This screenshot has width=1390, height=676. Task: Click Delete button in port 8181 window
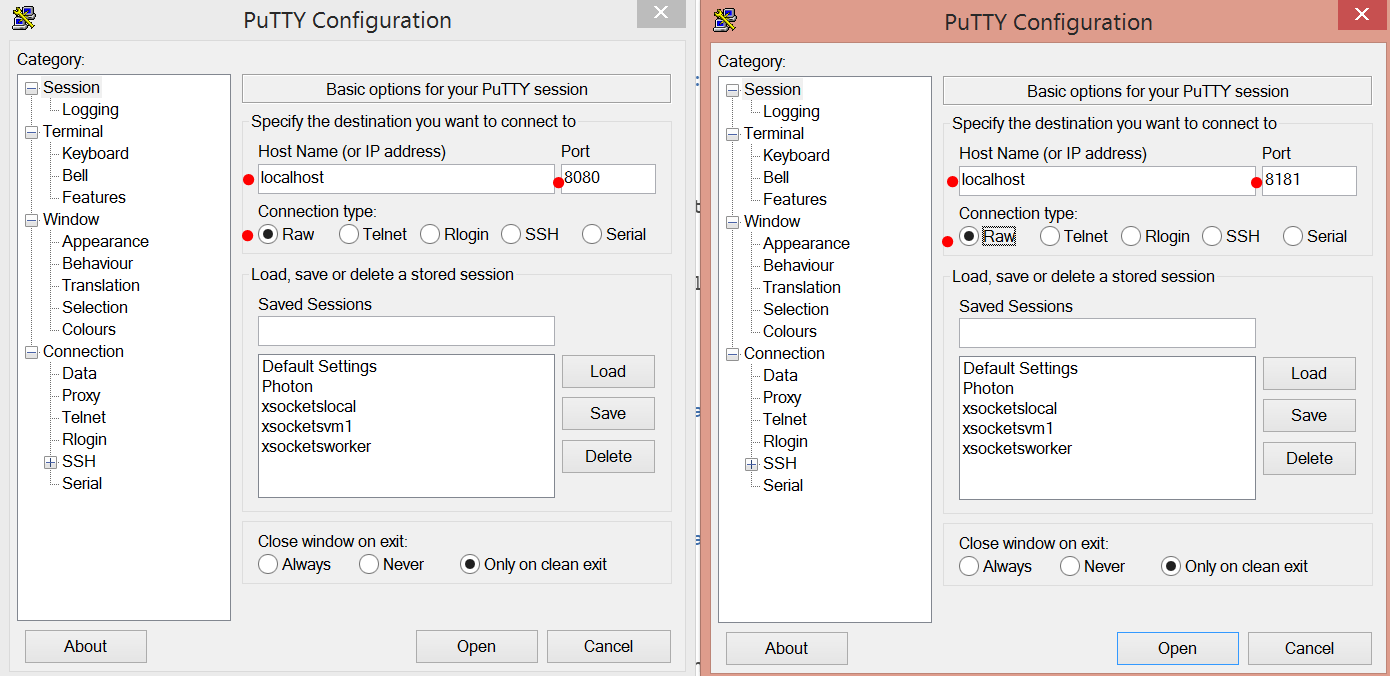click(1309, 458)
